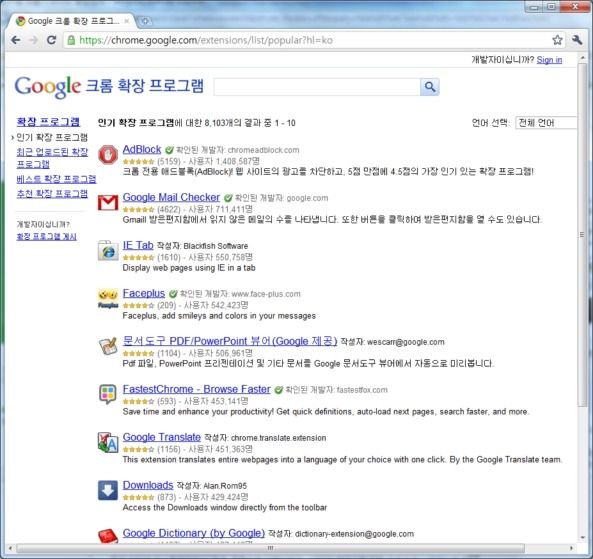Click the verified checkmark beside FastestChrome

pyautogui.click(x=278, y=390)
